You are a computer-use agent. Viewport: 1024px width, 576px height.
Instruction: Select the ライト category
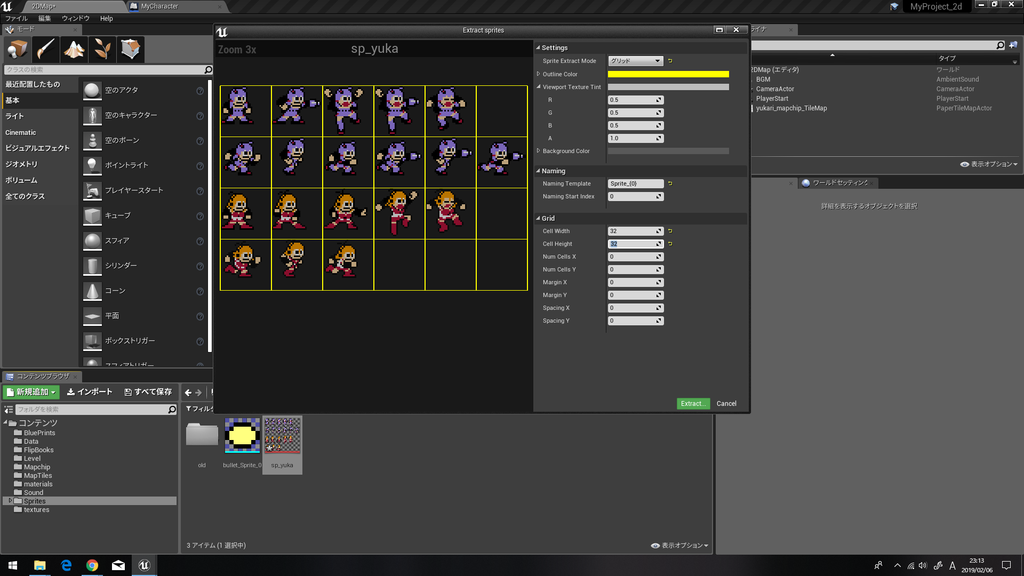(x=14, y=116)
